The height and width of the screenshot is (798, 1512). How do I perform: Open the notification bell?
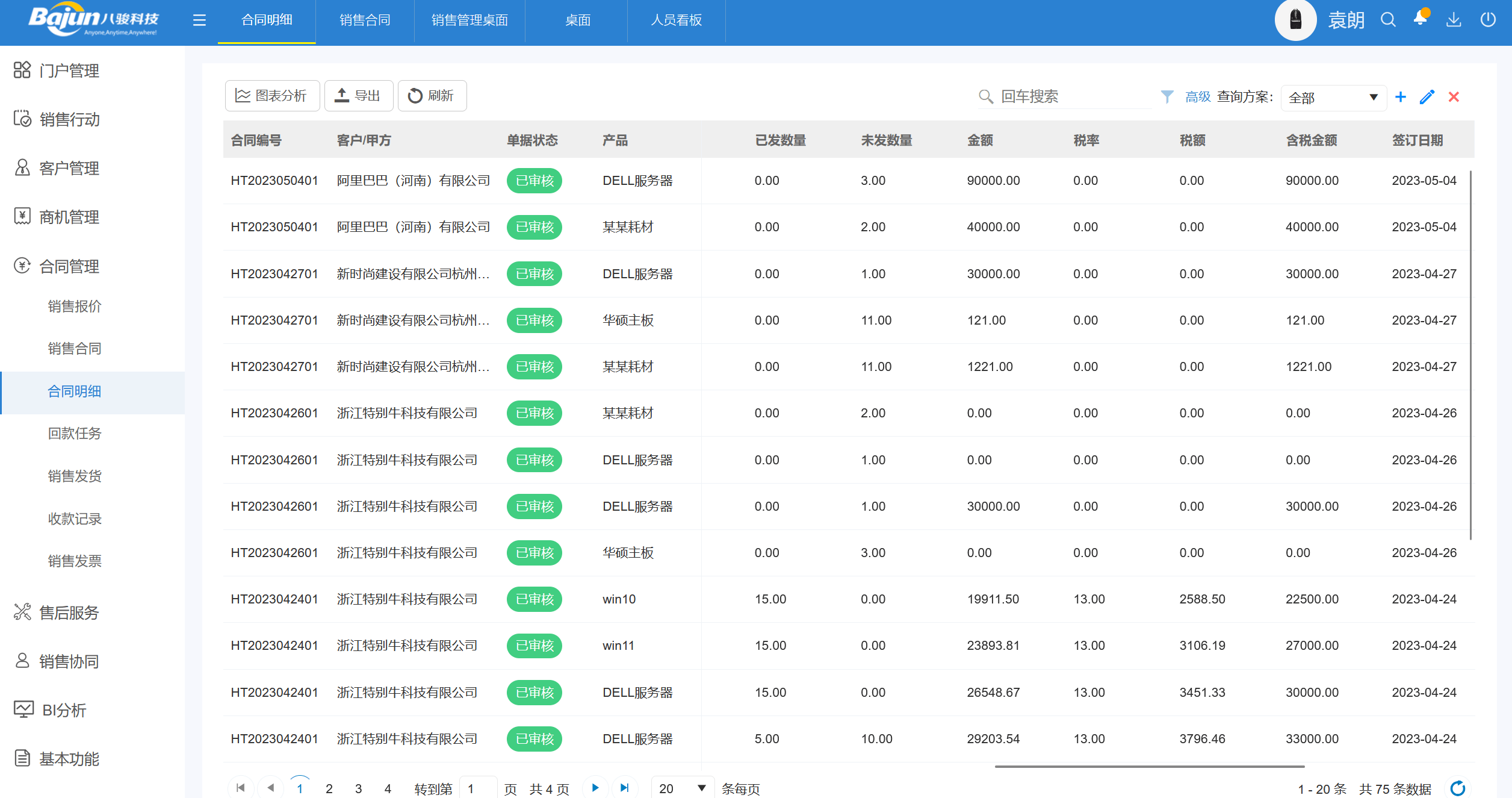tap(1421, 19)
